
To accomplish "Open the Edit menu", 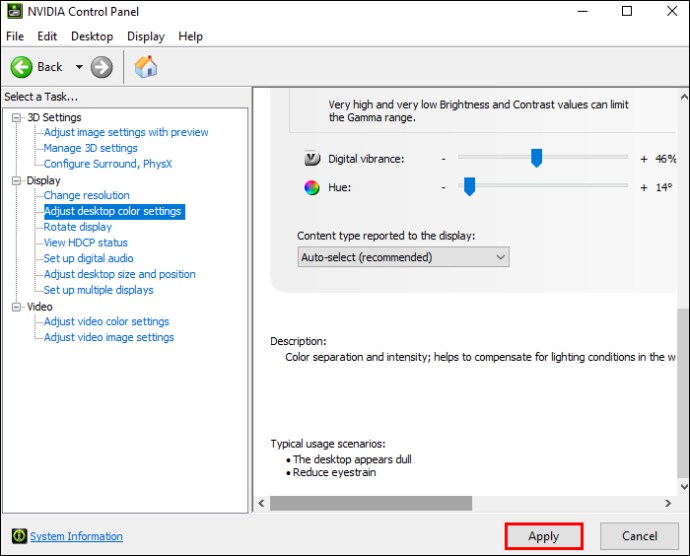I will click(x=47, y=36).
